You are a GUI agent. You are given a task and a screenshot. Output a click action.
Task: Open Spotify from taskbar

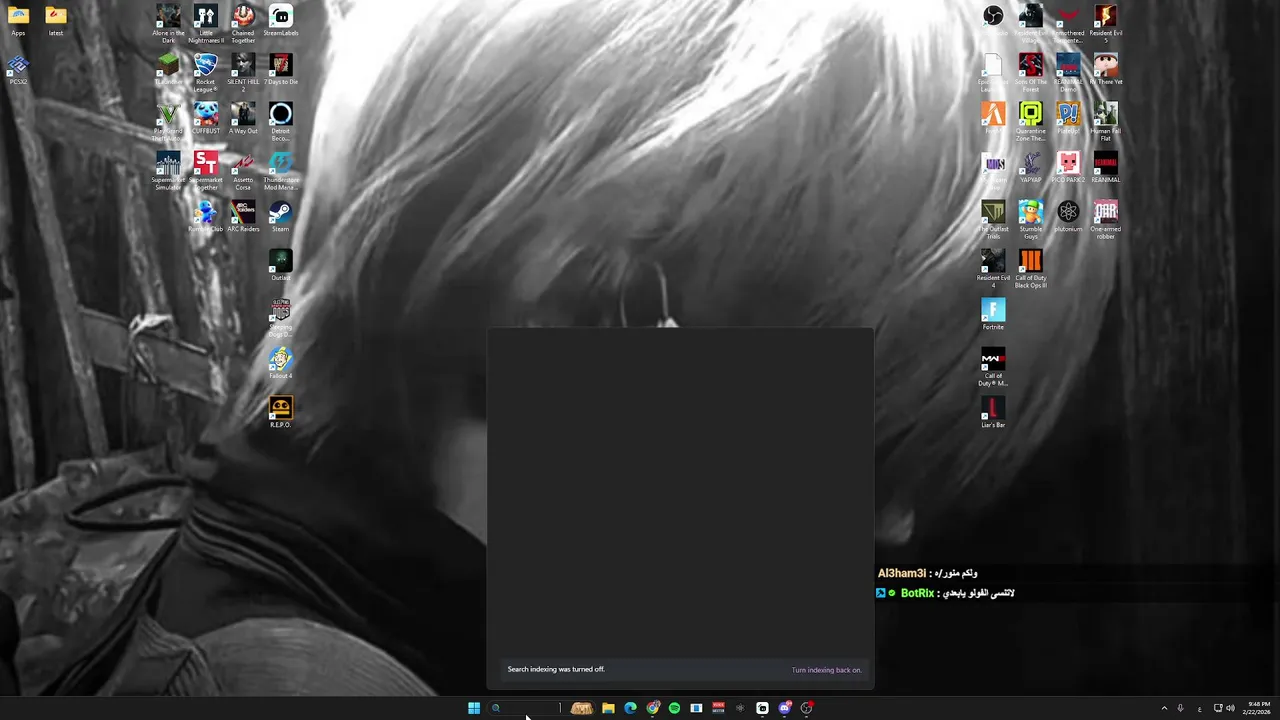674,708
